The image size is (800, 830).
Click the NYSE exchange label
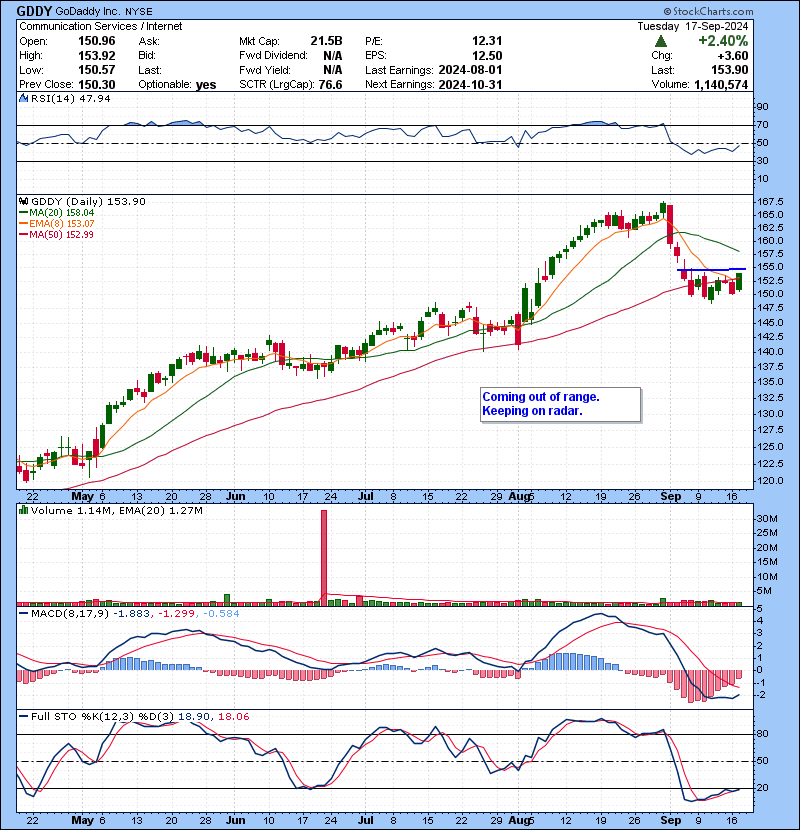(139, 12)
